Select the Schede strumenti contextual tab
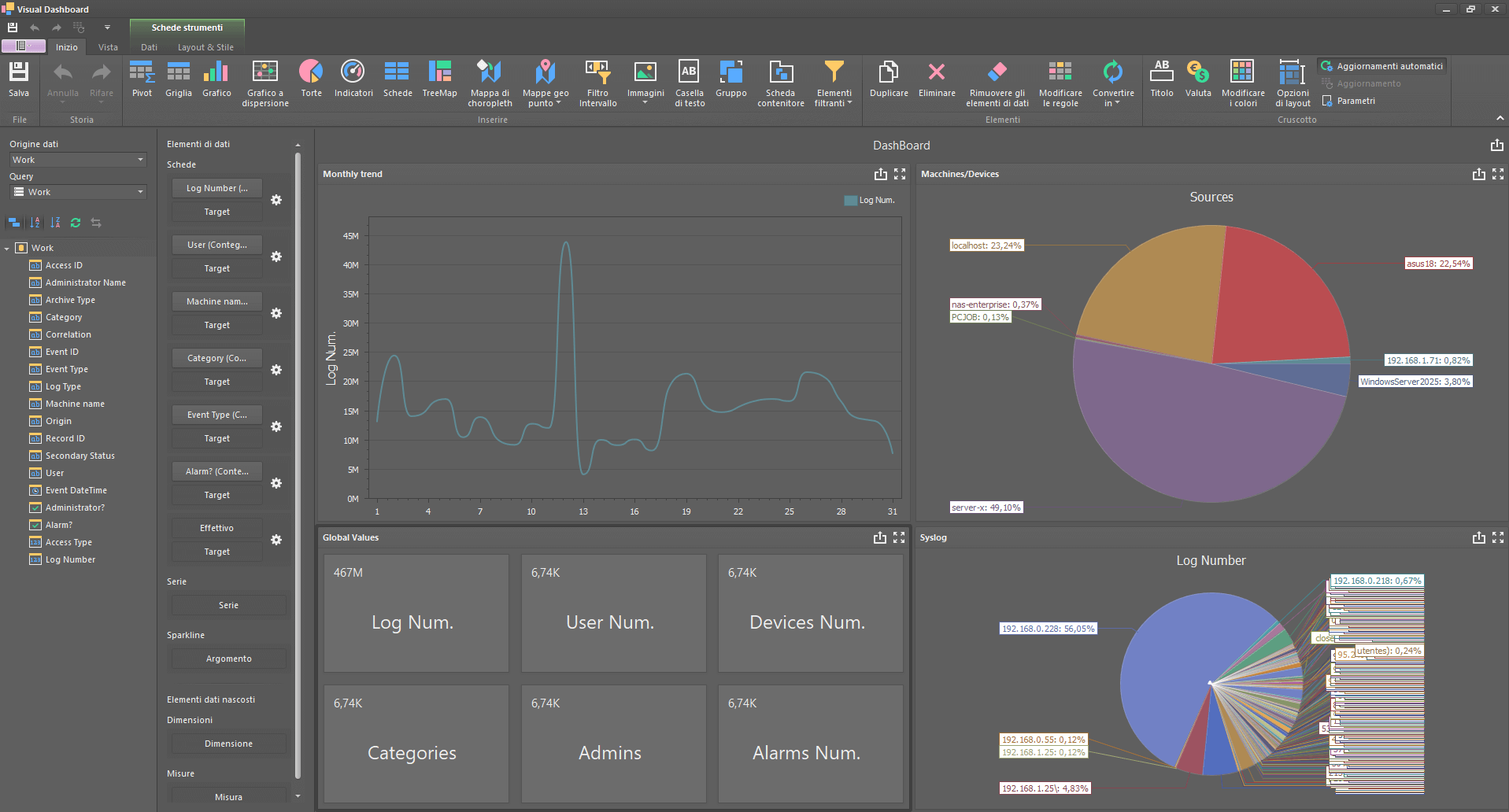The height and width of the screenshot is (812, 1509). (187, 28)
